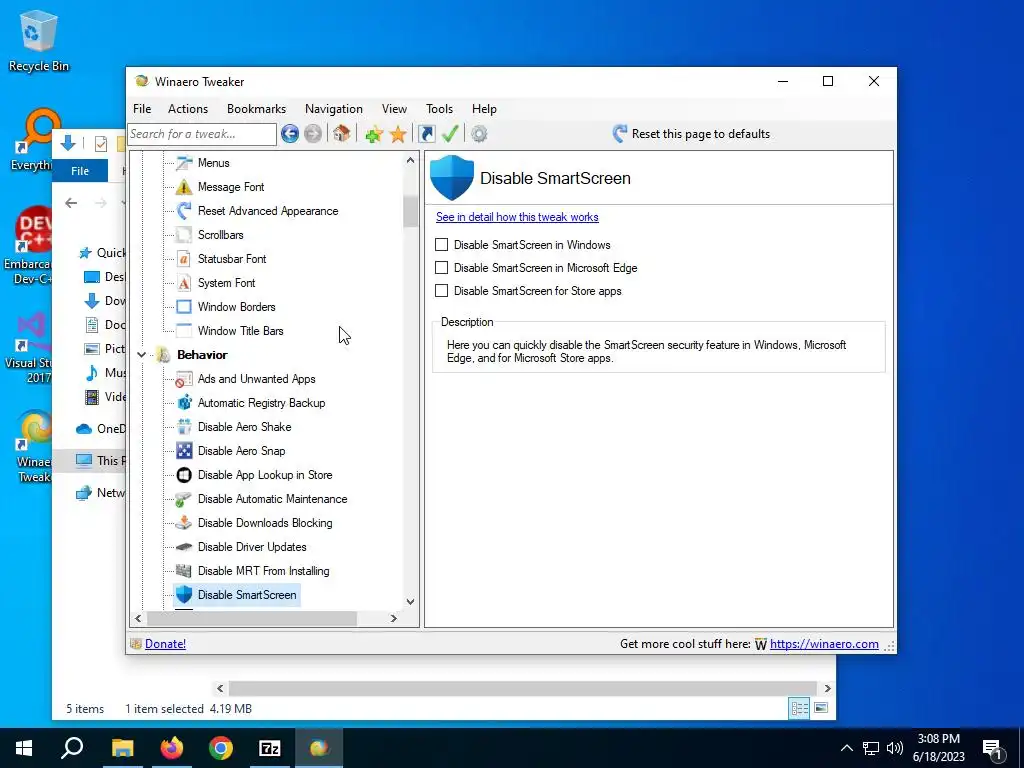
Task: Open taskbar Search
Action: [72, 748]
